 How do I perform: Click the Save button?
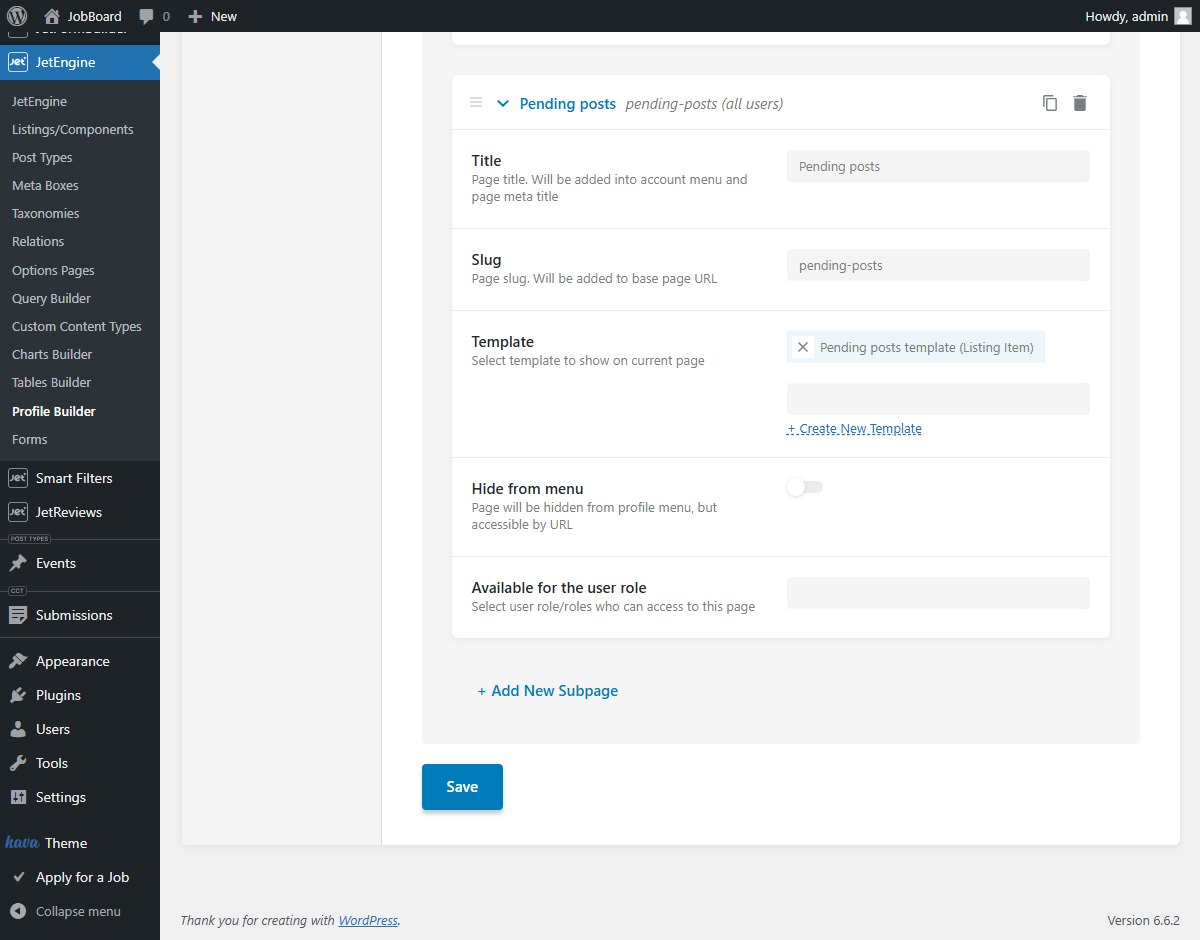click(462, 787)
